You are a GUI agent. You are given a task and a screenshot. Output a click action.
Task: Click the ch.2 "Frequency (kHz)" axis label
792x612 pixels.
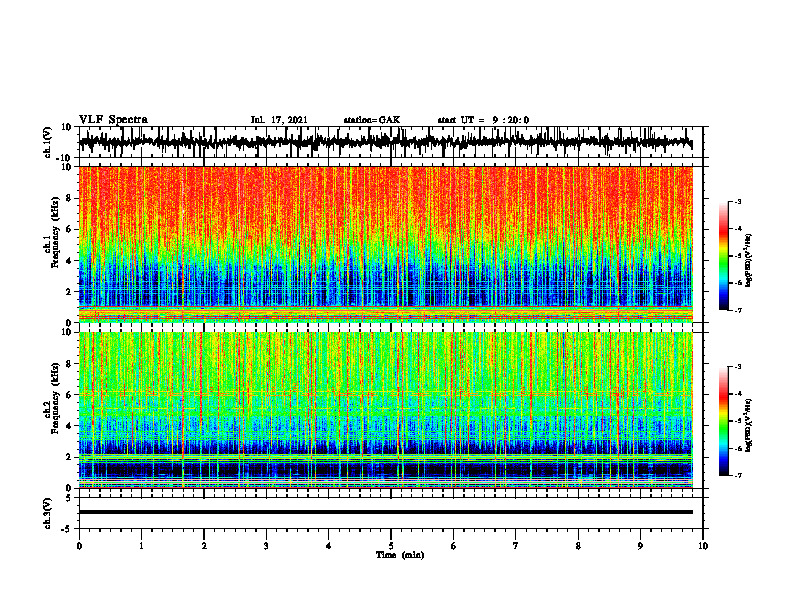(55, 398)
